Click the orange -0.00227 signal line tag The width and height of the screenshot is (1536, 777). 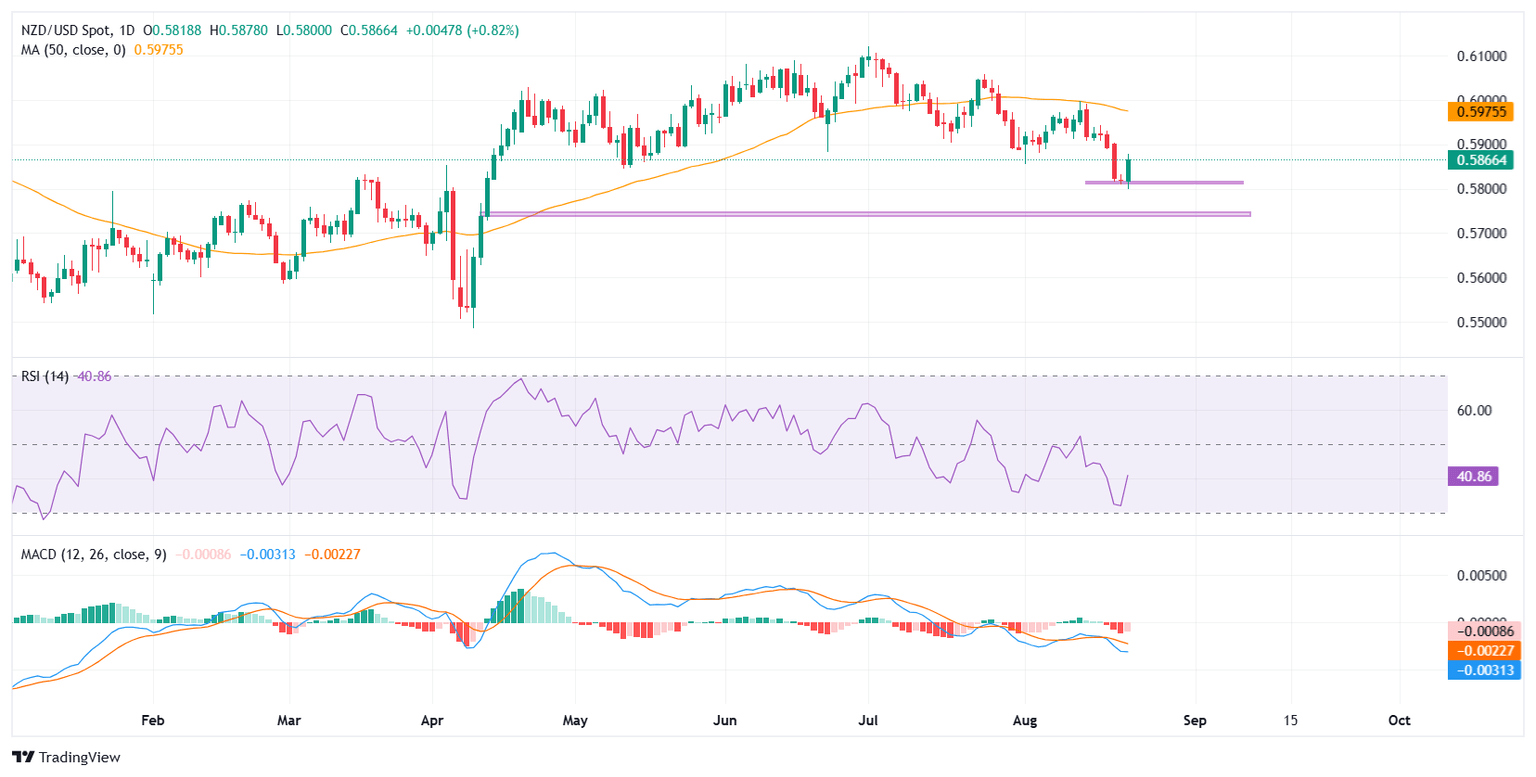point(1483,650)
